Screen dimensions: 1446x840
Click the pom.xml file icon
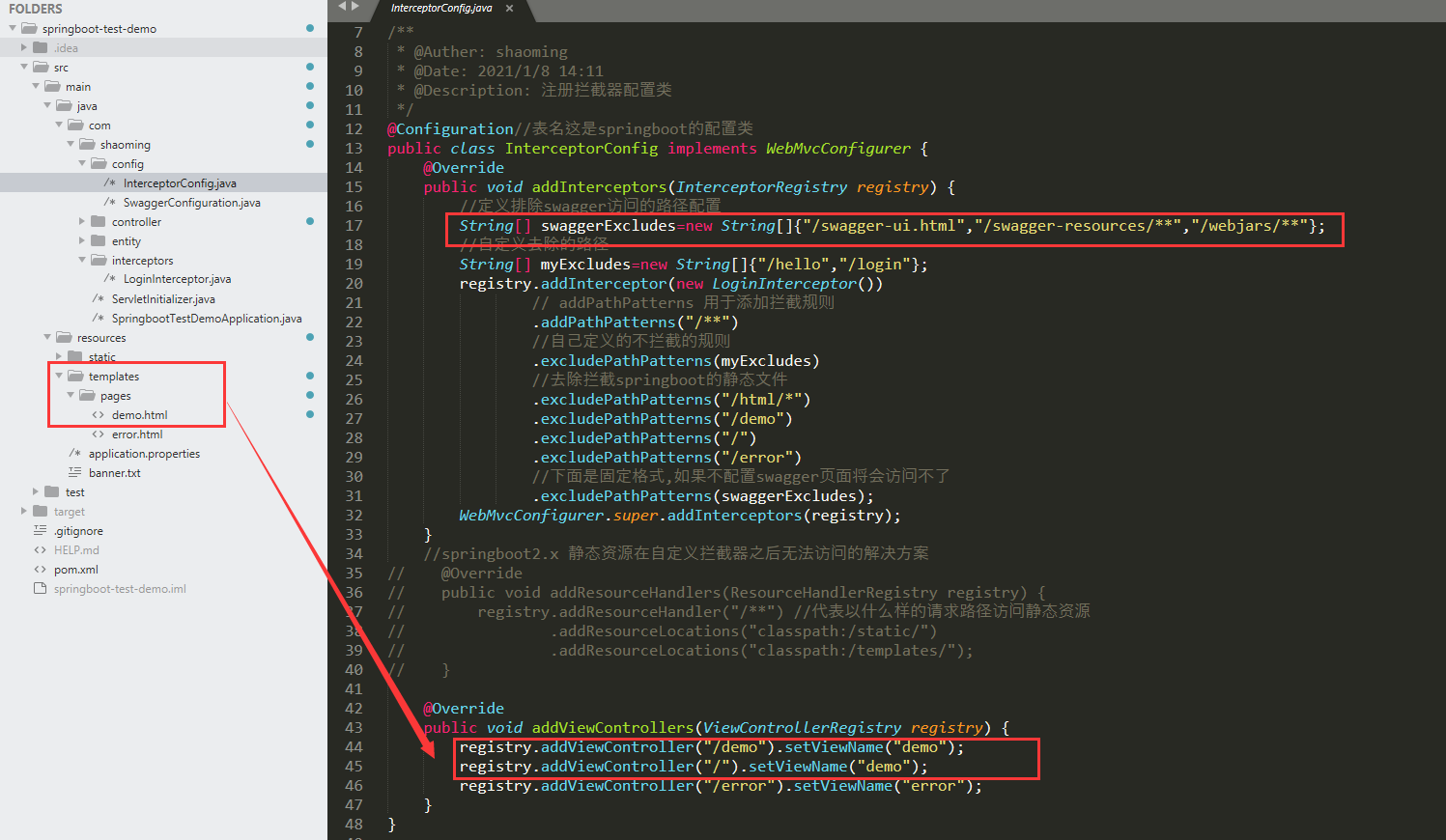[x=40, y=569]
